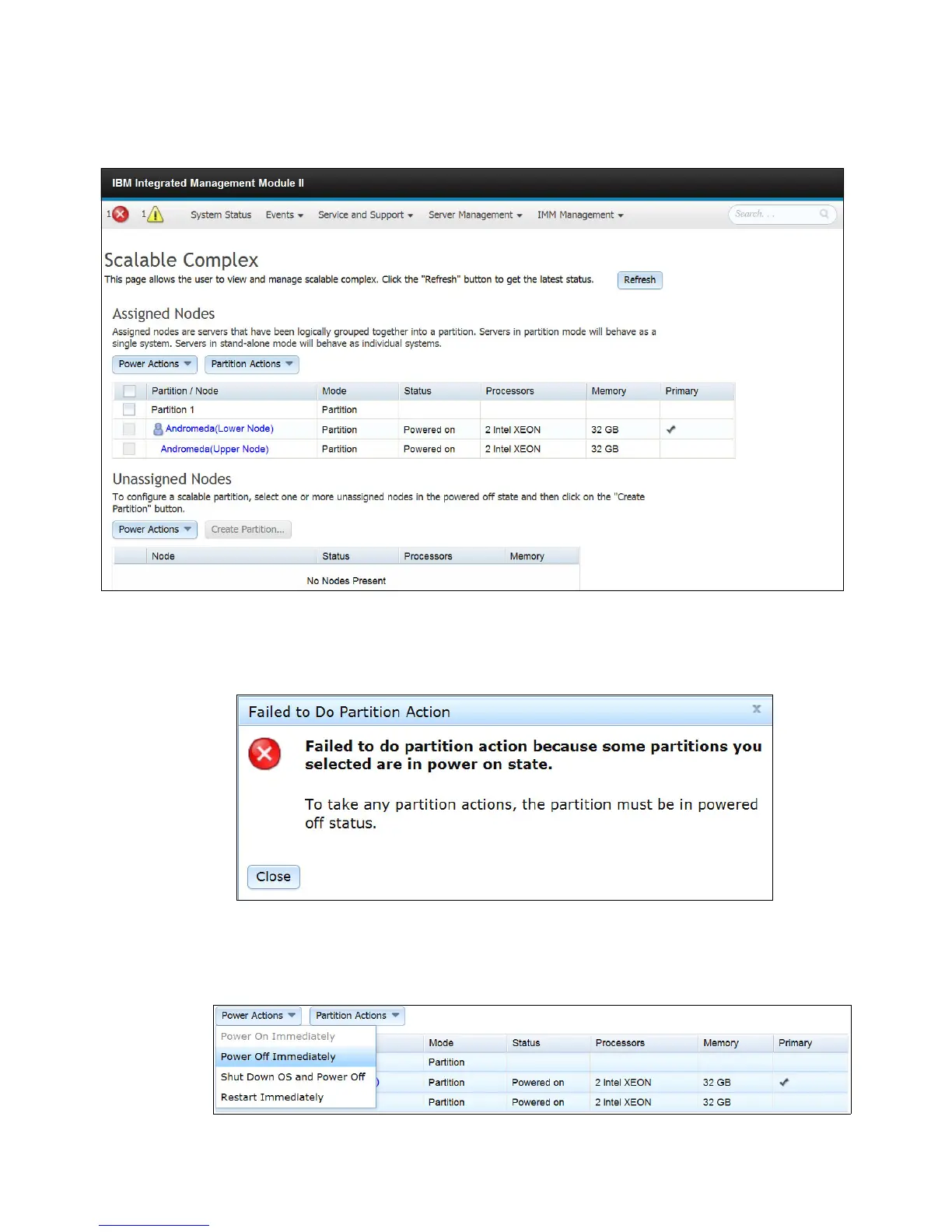This screenshot has width=952, height=1232.
Task: Open the Andromeda(Lower Node) link
Action: pos(219,429)
